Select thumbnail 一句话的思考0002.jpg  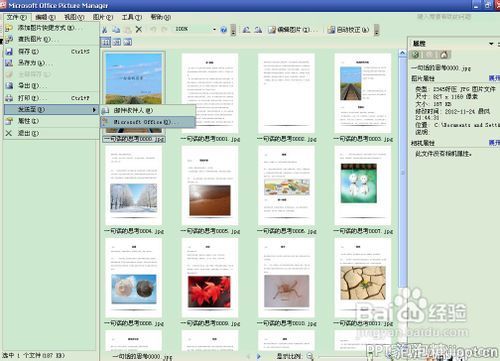tap(286, 93)
